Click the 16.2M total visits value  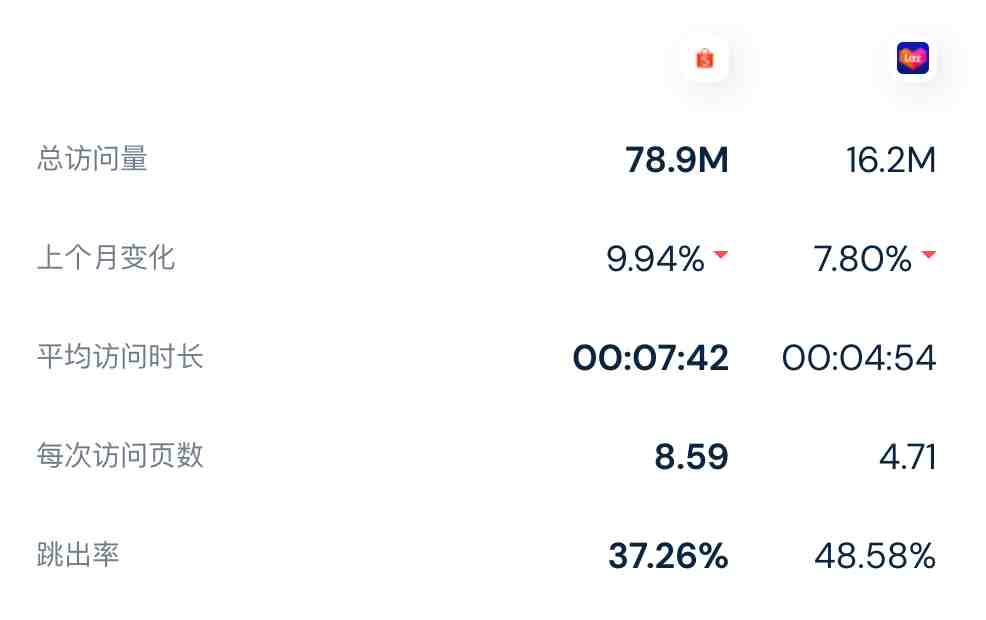click(890, 160)
